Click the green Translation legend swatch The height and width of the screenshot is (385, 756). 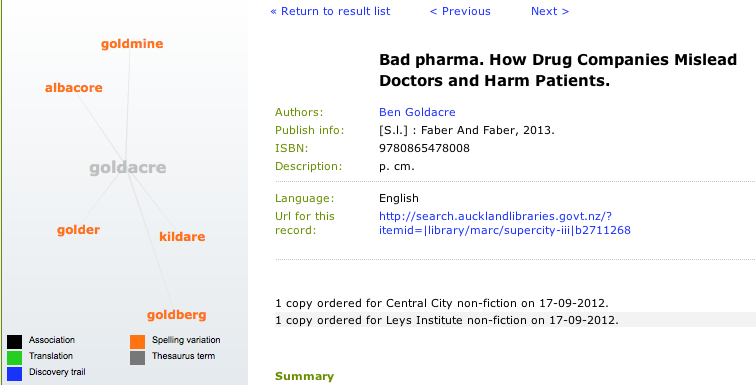point(14,358)
